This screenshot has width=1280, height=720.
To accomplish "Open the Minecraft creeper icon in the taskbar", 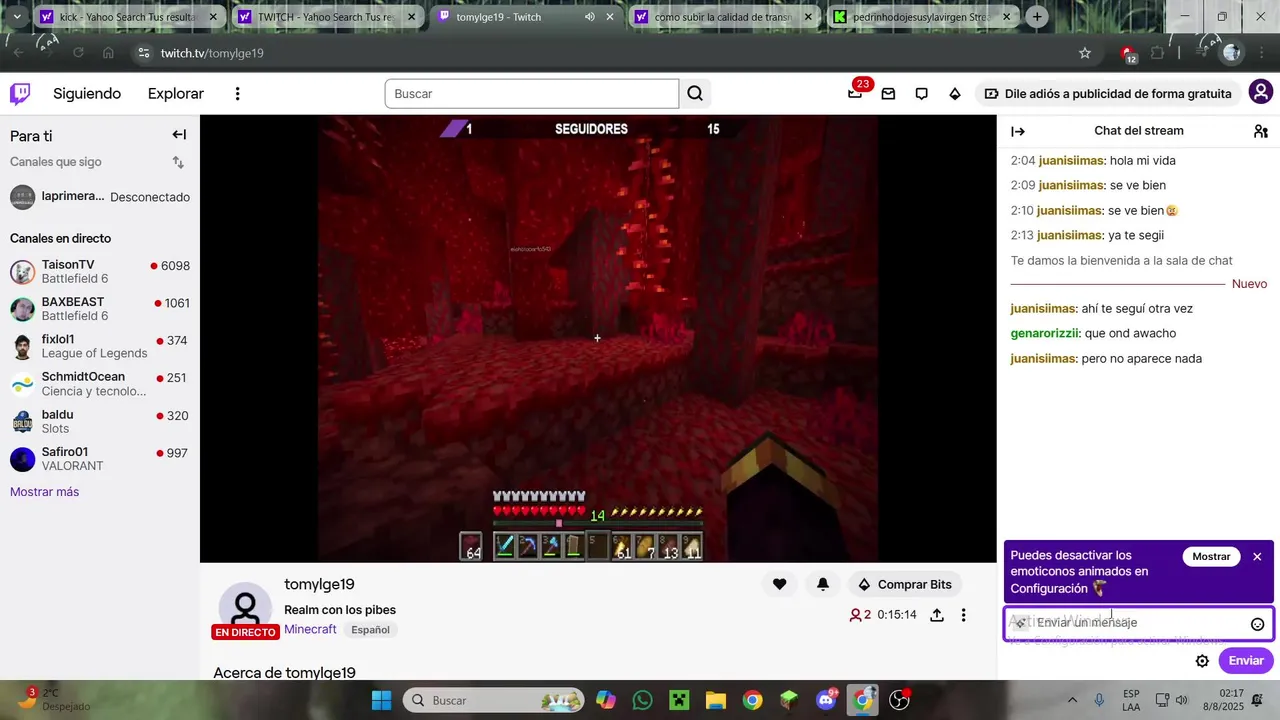I will [x=679, y=700].
